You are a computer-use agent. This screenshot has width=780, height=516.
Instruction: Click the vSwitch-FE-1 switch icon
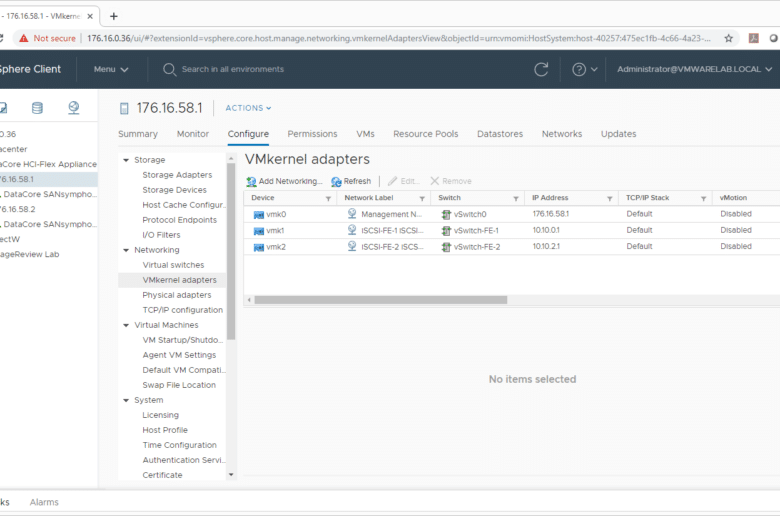(446, 231)
